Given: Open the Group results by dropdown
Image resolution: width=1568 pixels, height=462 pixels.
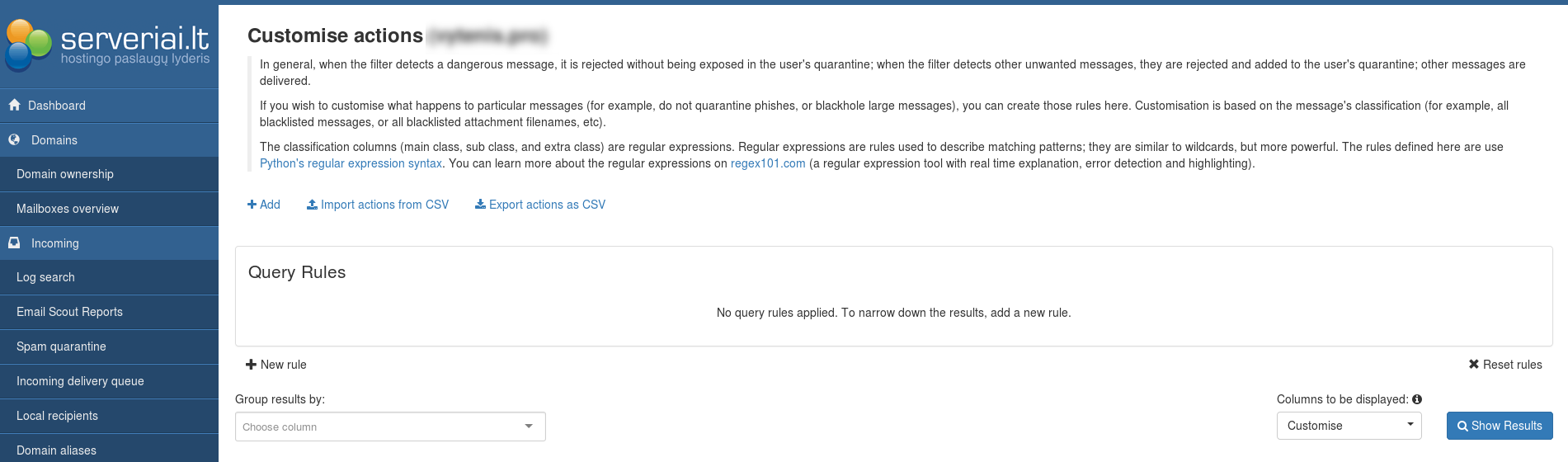Looking at the screenshot, I should (390, 427).
